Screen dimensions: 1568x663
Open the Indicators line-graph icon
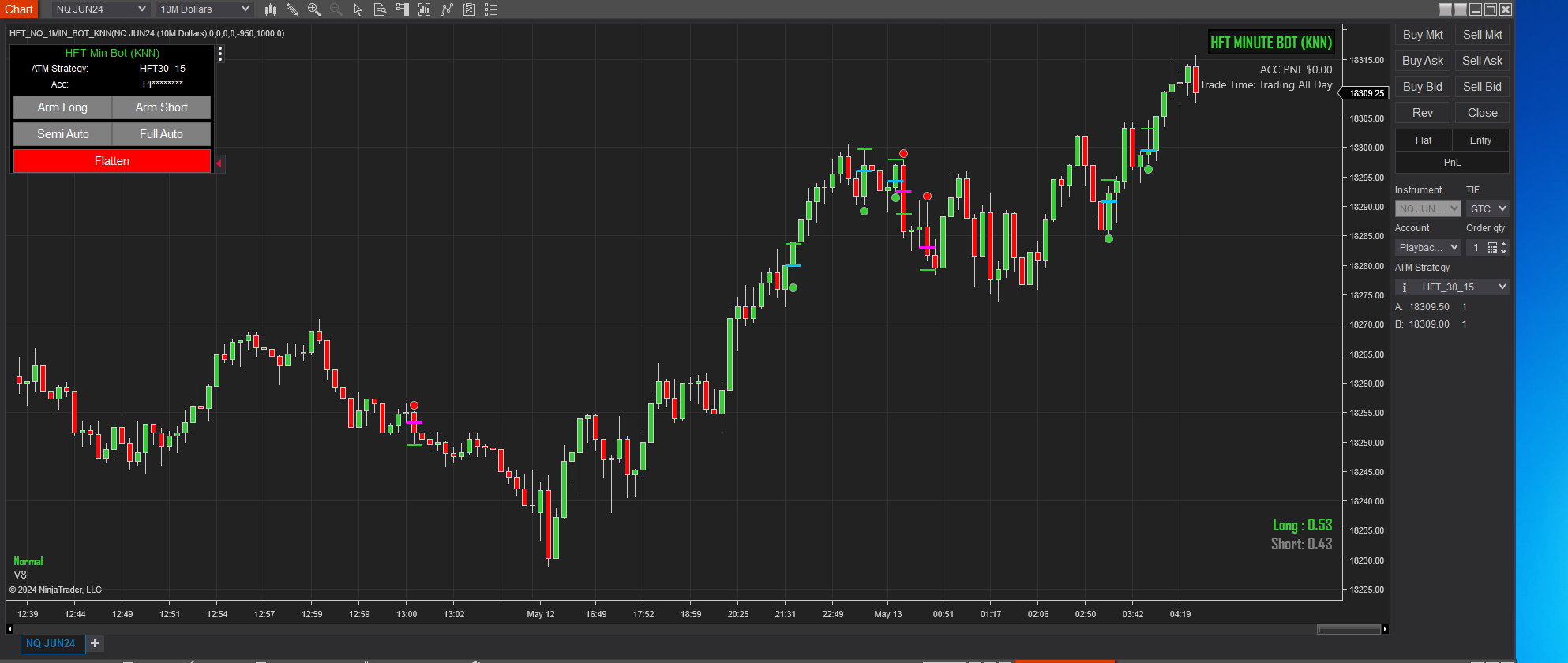[x=447, y=9]
